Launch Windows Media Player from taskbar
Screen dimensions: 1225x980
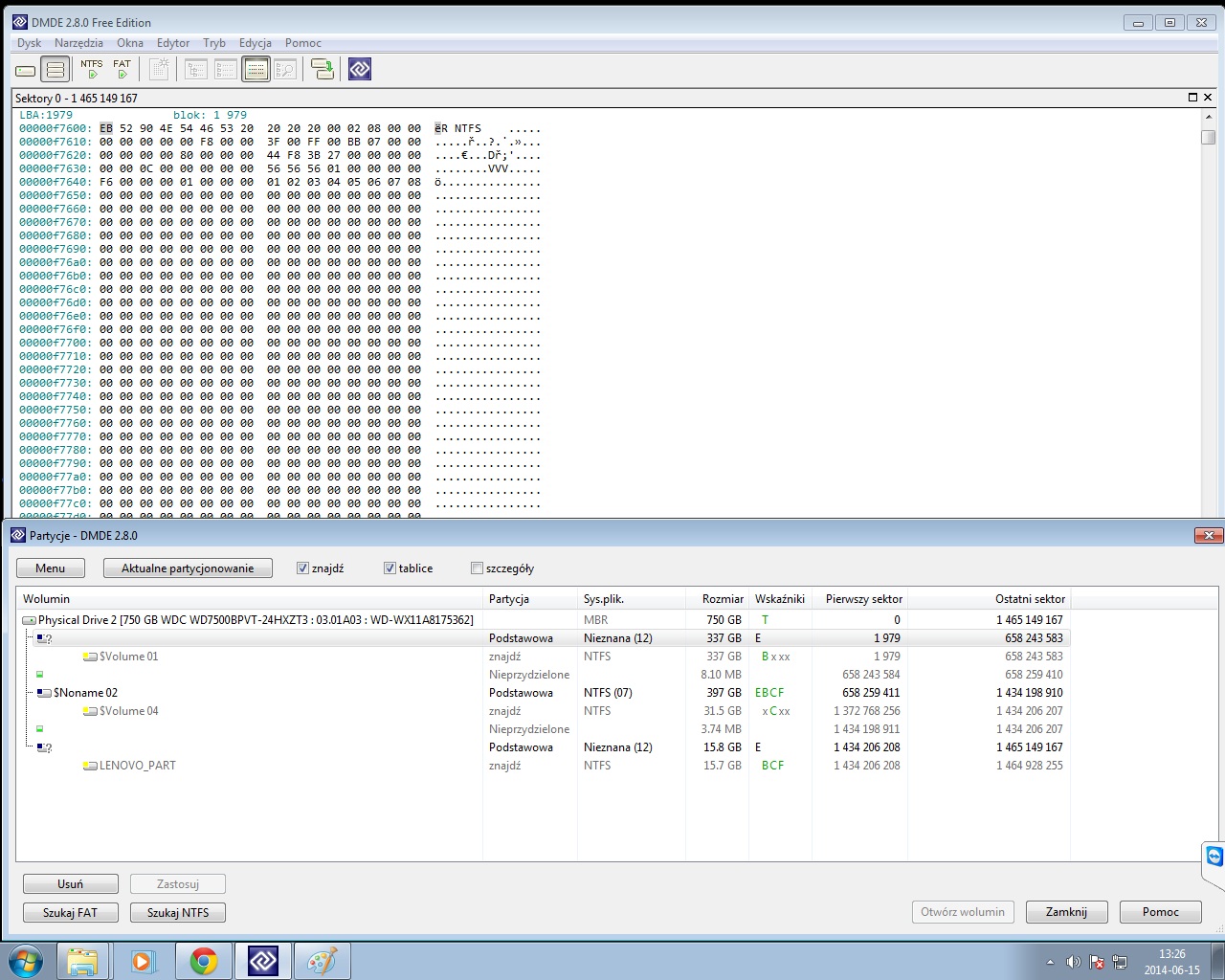pyautogui.click(x=144, y=961)
